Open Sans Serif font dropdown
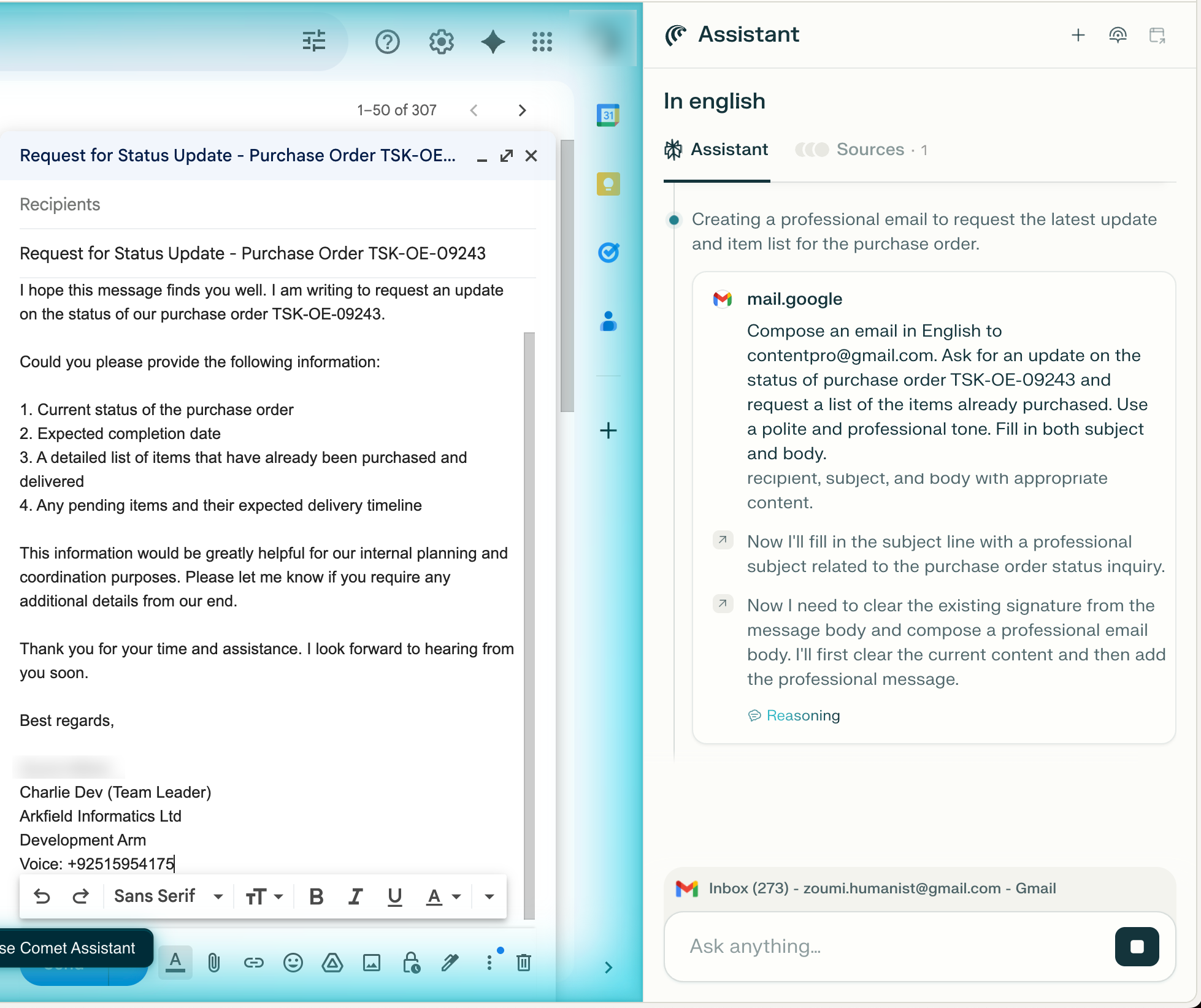This screenshot has width=1201, height=1008. click(x=168, y=896)
